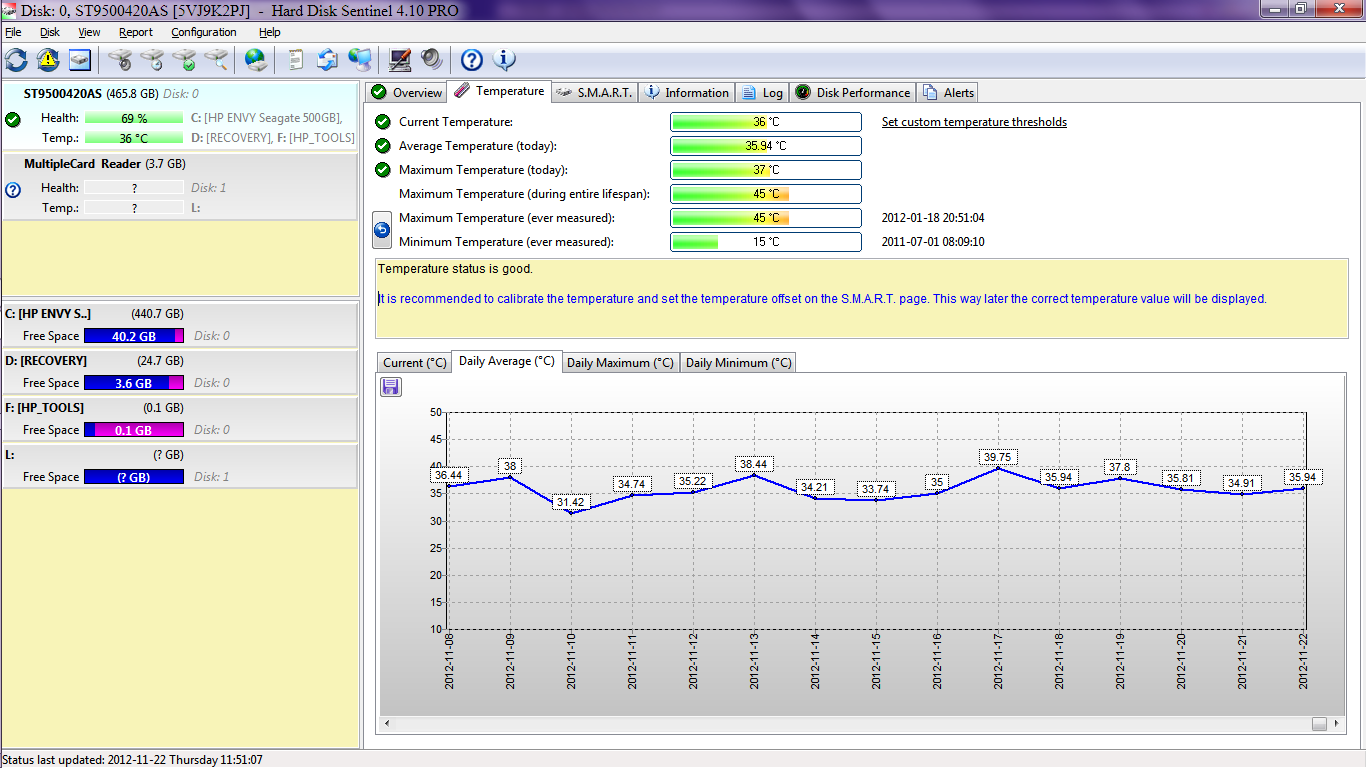Save the graph using floppy disk icon
1366x768 pixels.
pyautogui.click(x=391, y=387)
